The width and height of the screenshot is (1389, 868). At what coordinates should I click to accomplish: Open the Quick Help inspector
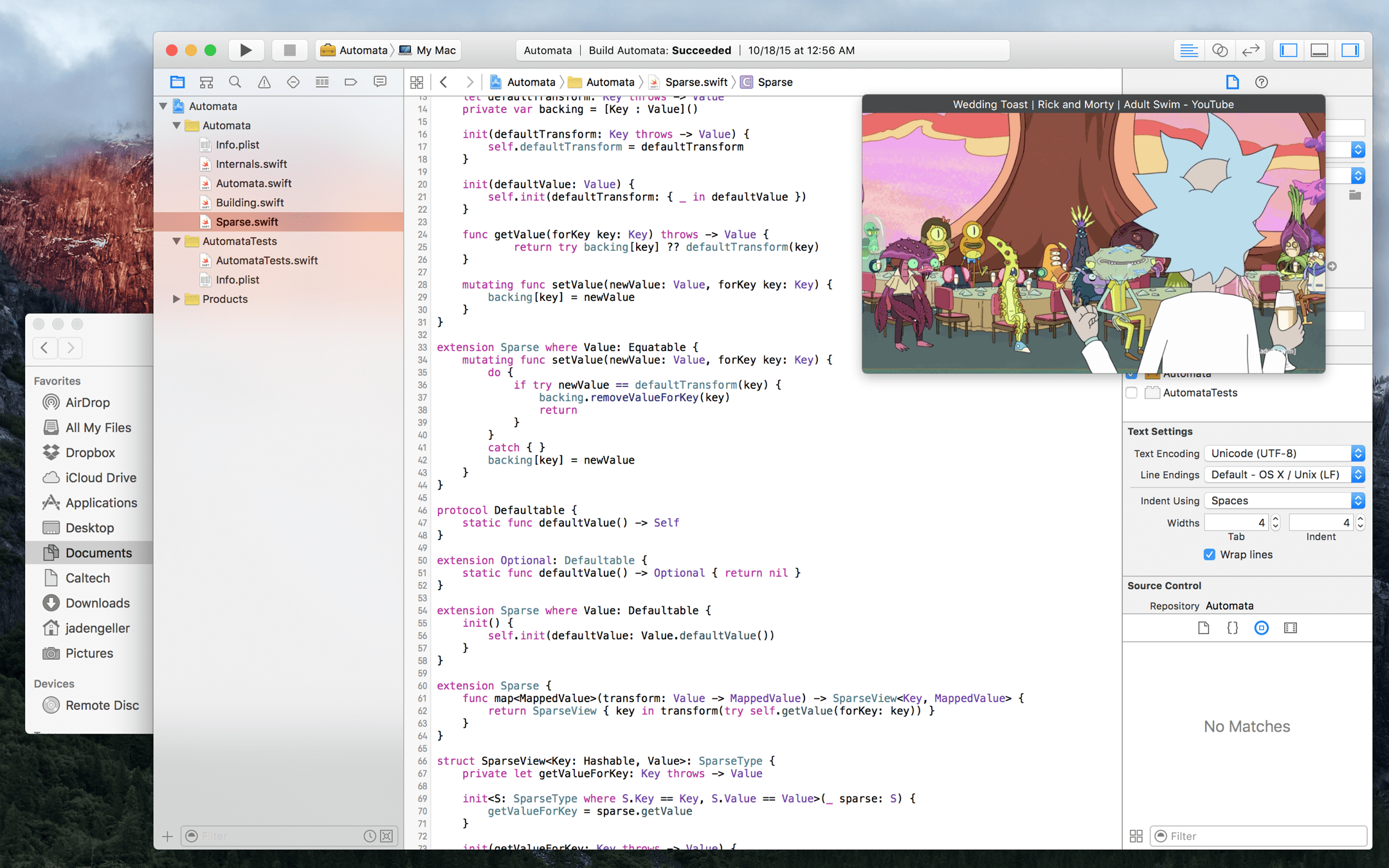tap(1261, 82)
